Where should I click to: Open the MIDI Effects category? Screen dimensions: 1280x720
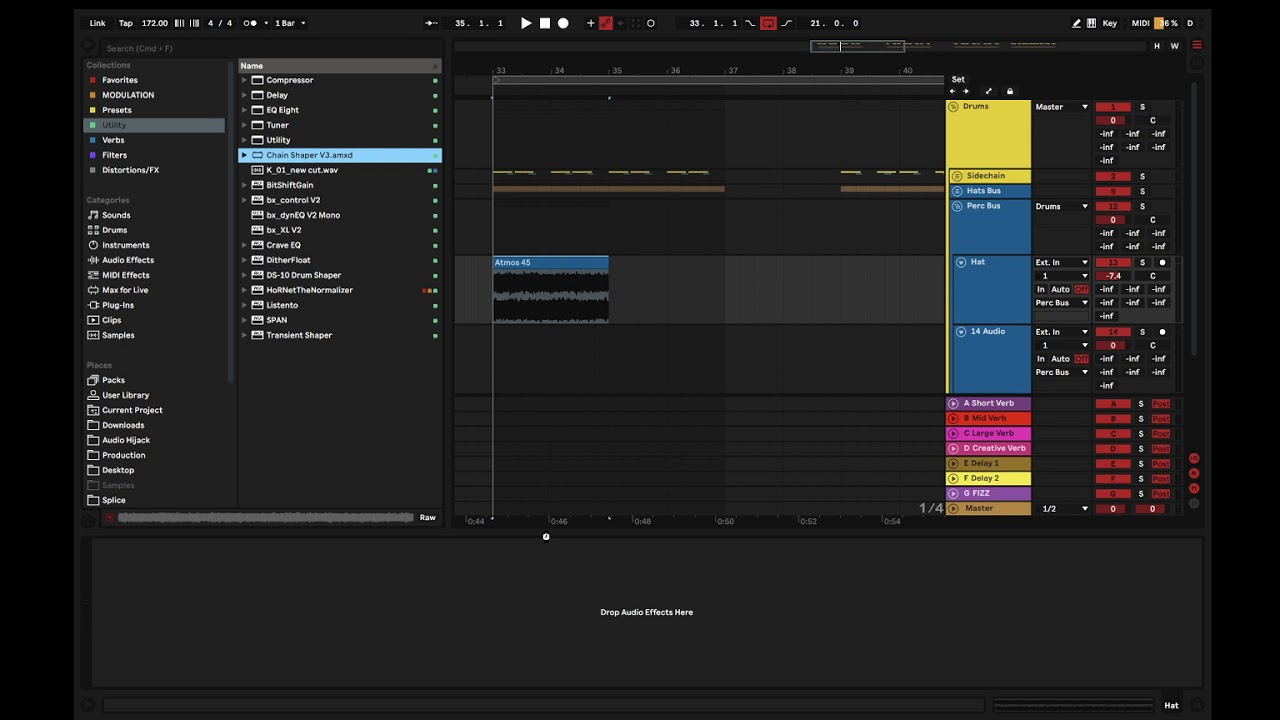[x=125, y=275]
